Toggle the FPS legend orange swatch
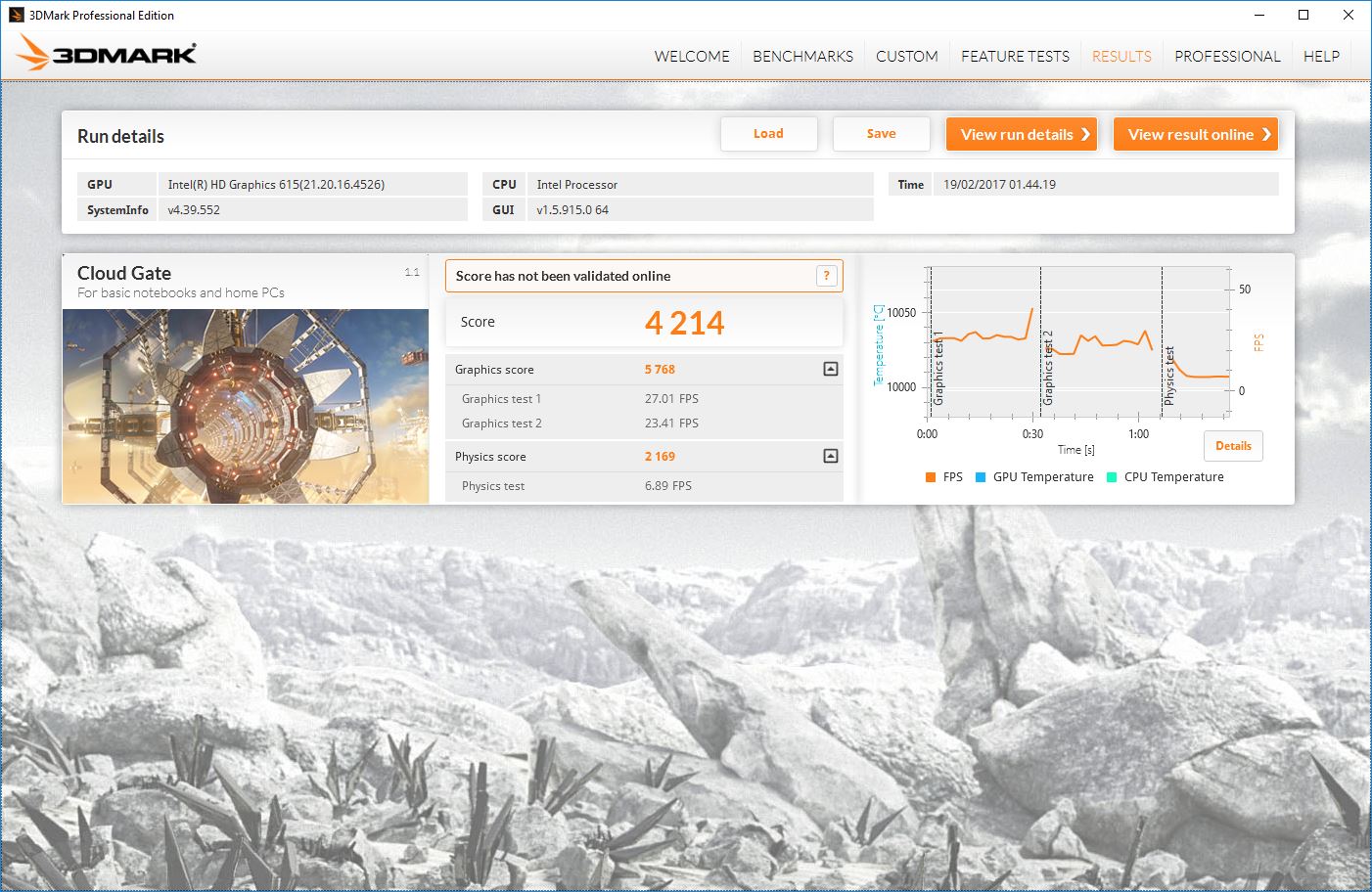Viewport: 1372px width, 892px height. (930, 477)
